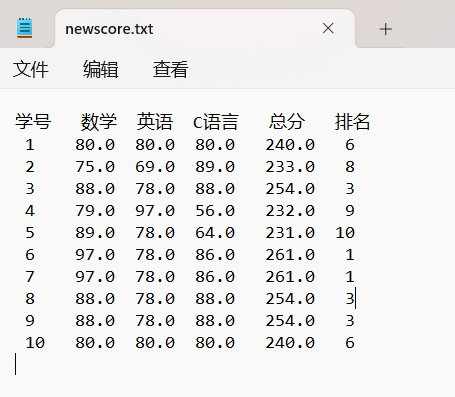Click the 英语 column header text

coord(155,121)
